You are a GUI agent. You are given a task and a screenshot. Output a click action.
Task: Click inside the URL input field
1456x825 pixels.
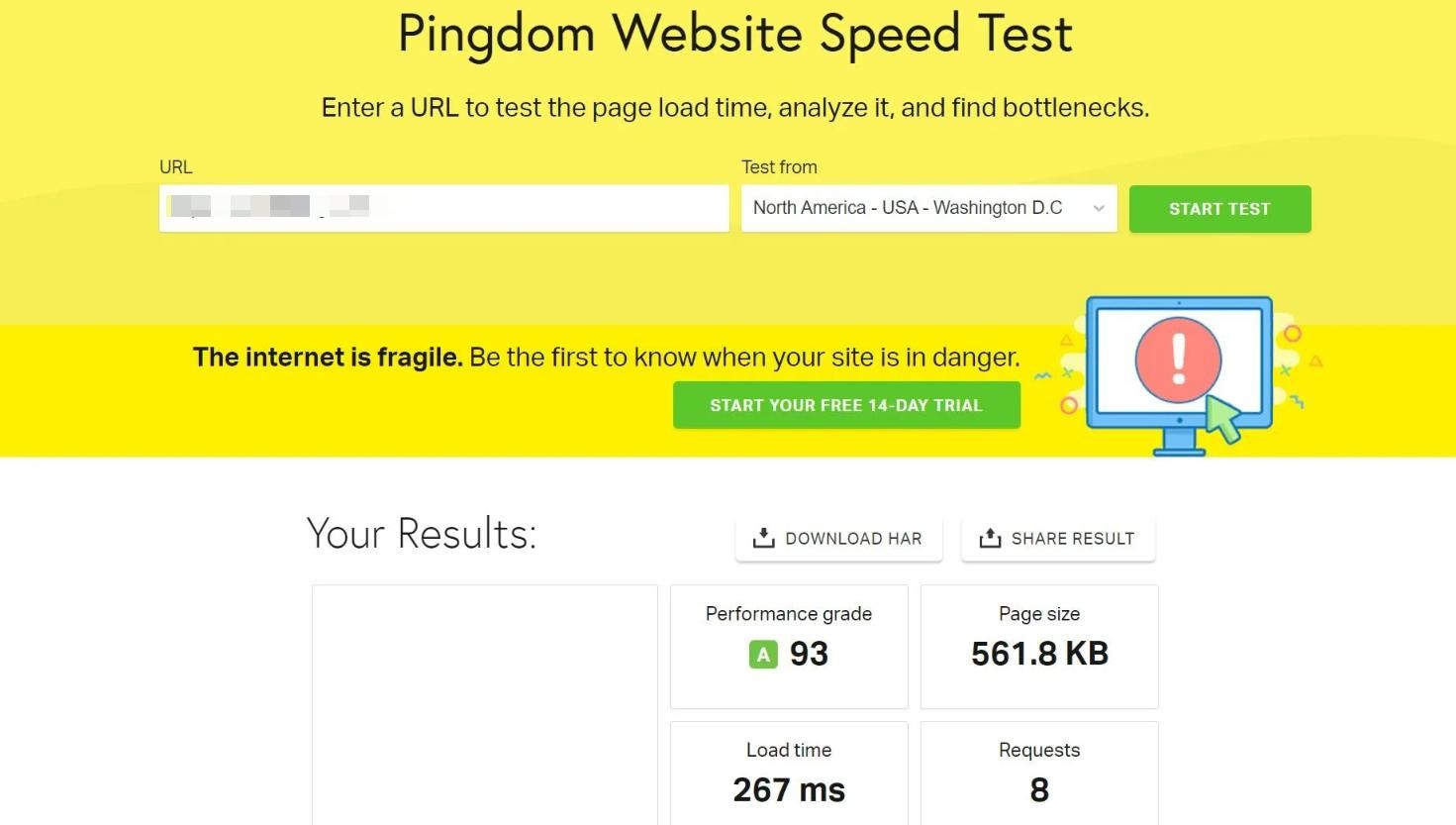pos(443,208)
